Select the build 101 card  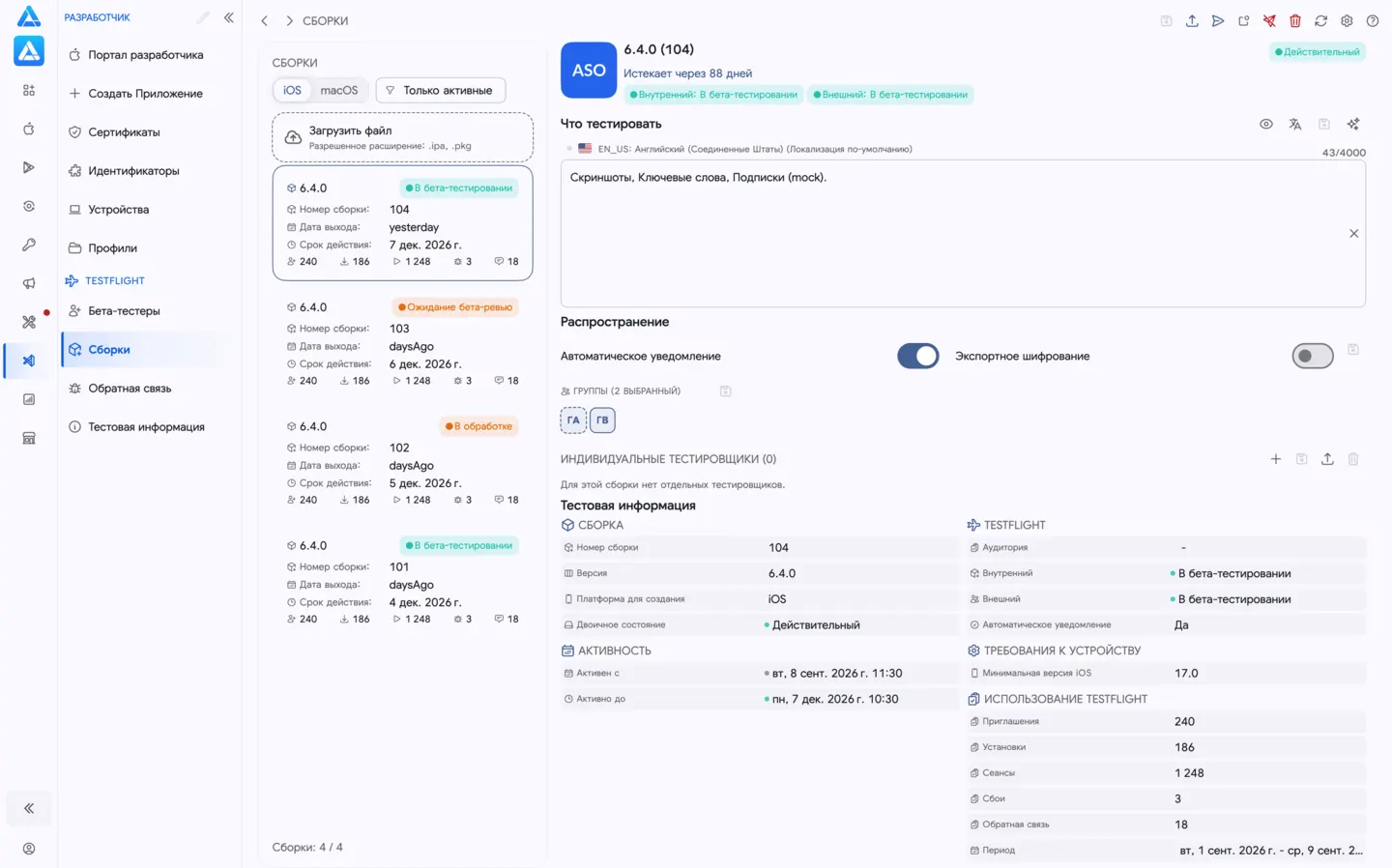pyautogui.click(x=402, y=581)
